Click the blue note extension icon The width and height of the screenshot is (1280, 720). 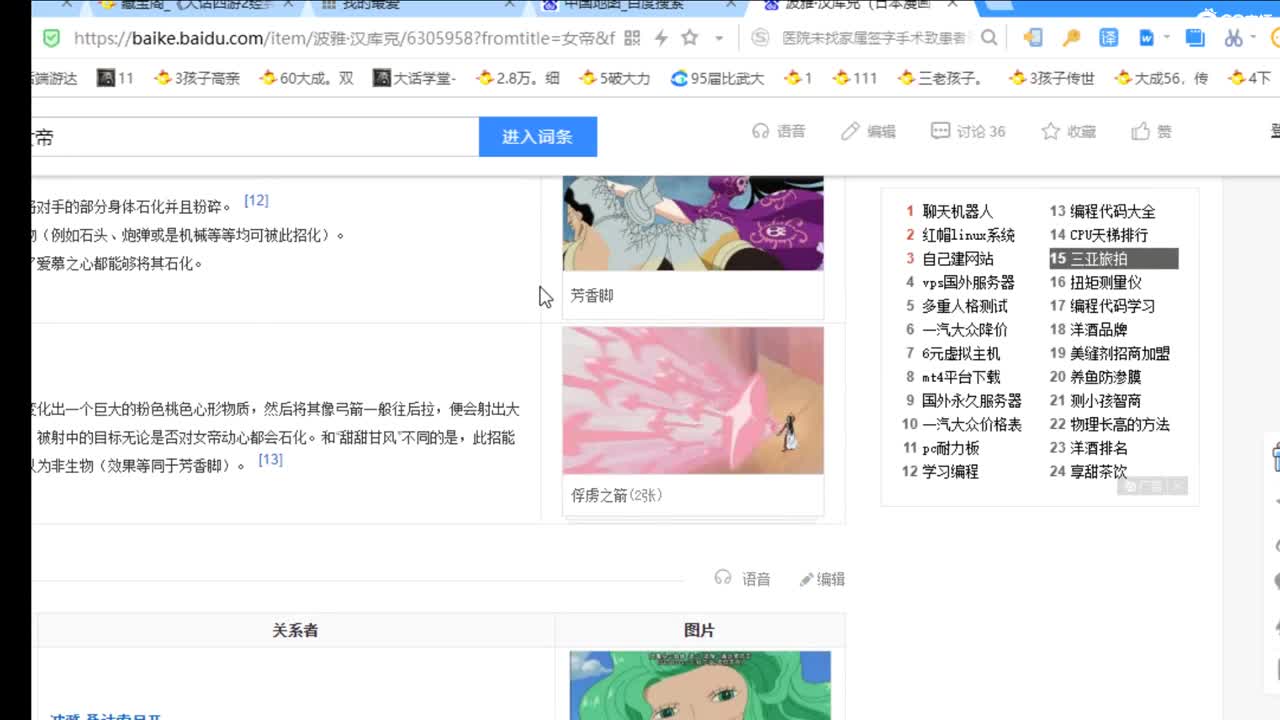point(1195,38)
